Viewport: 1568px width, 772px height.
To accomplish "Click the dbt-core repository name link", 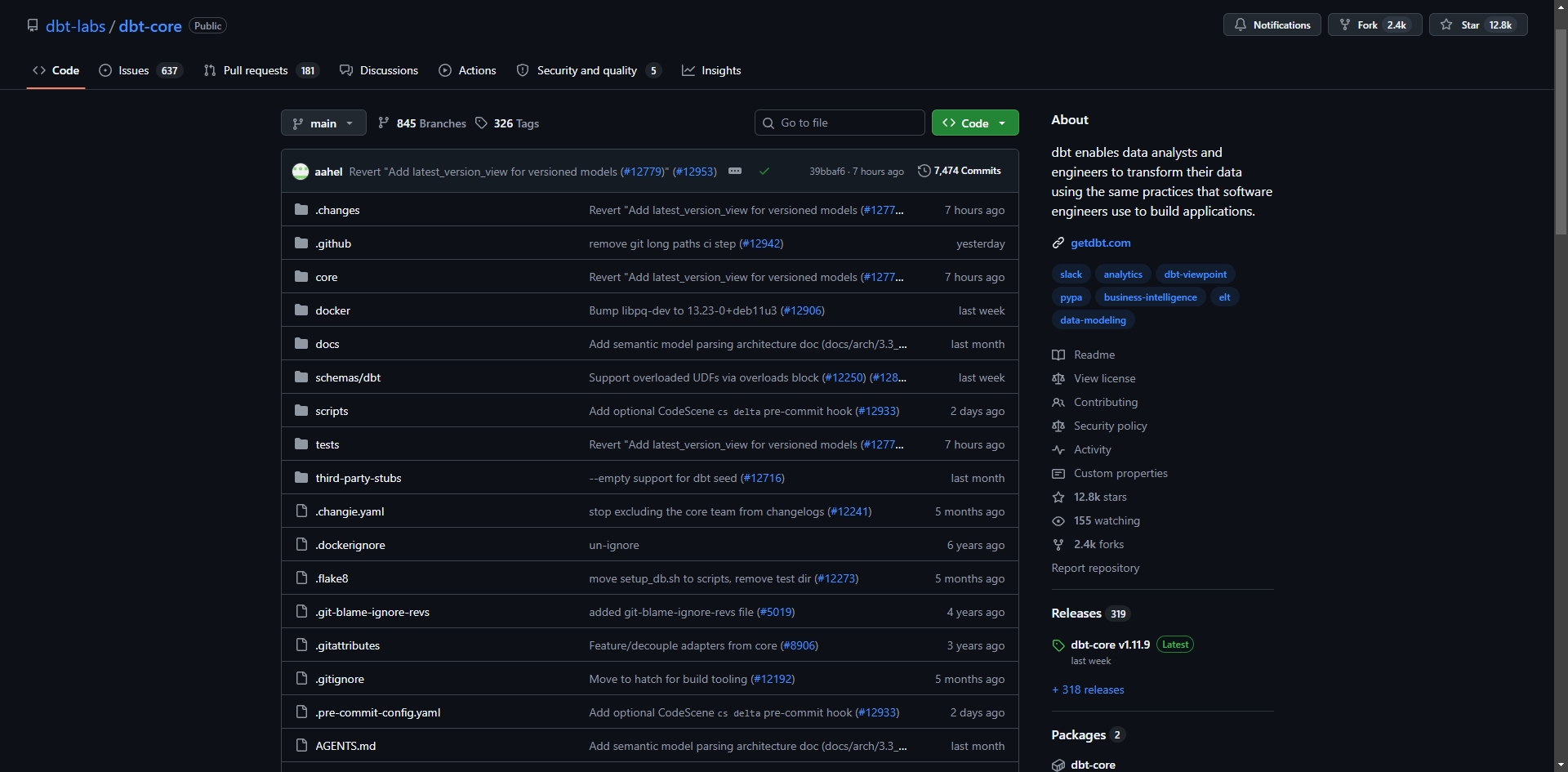I will [150, 25].
